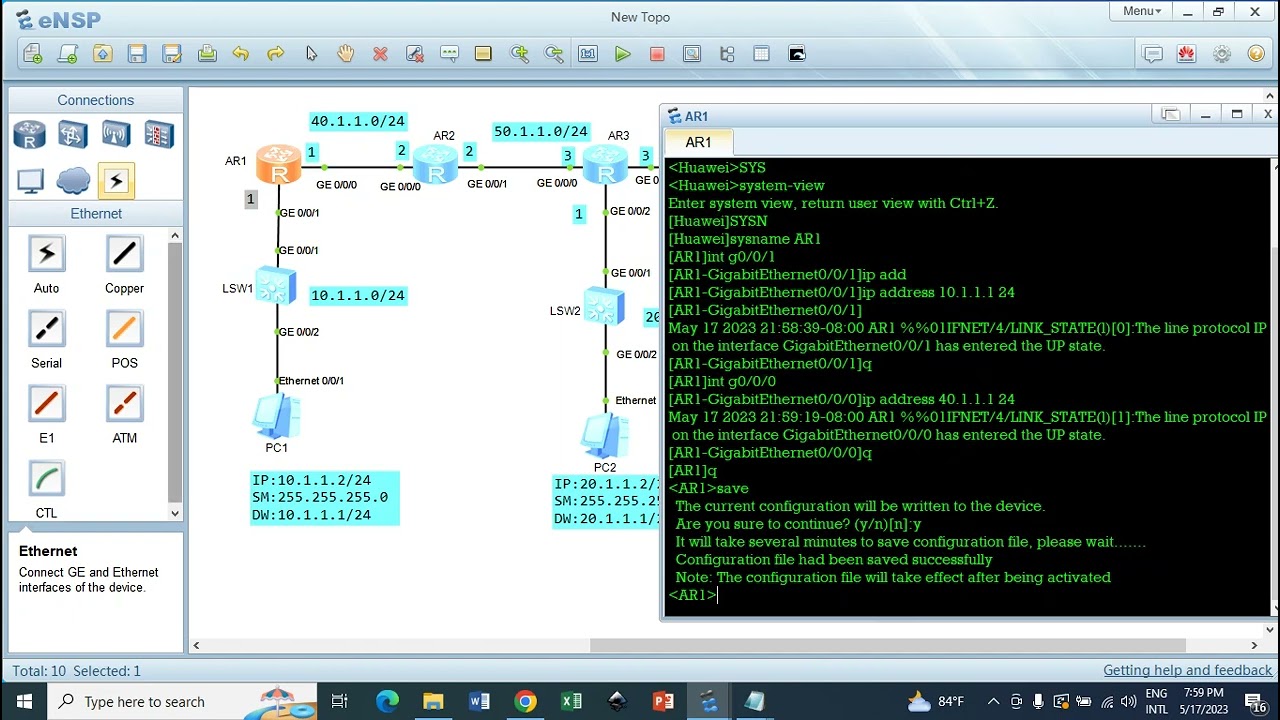The image size is (1280, 720).
Task: Start devices with the green play button
Action: pyautogui.click(x=623, y=54)
